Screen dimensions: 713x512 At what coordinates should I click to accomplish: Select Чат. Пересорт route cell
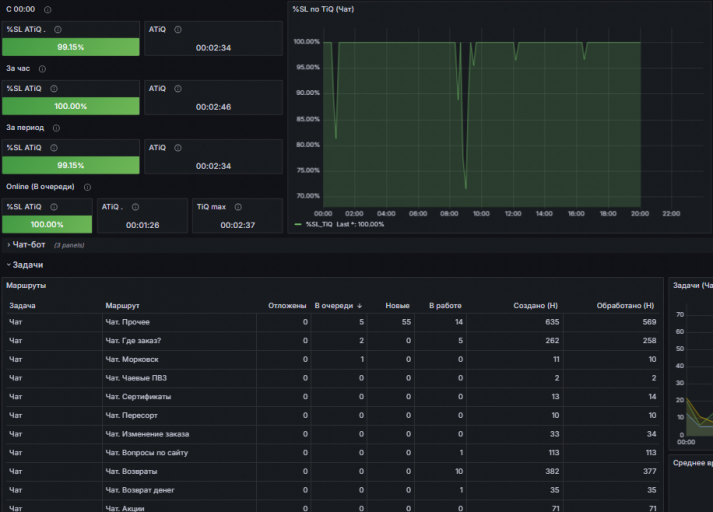pos(179,415)
